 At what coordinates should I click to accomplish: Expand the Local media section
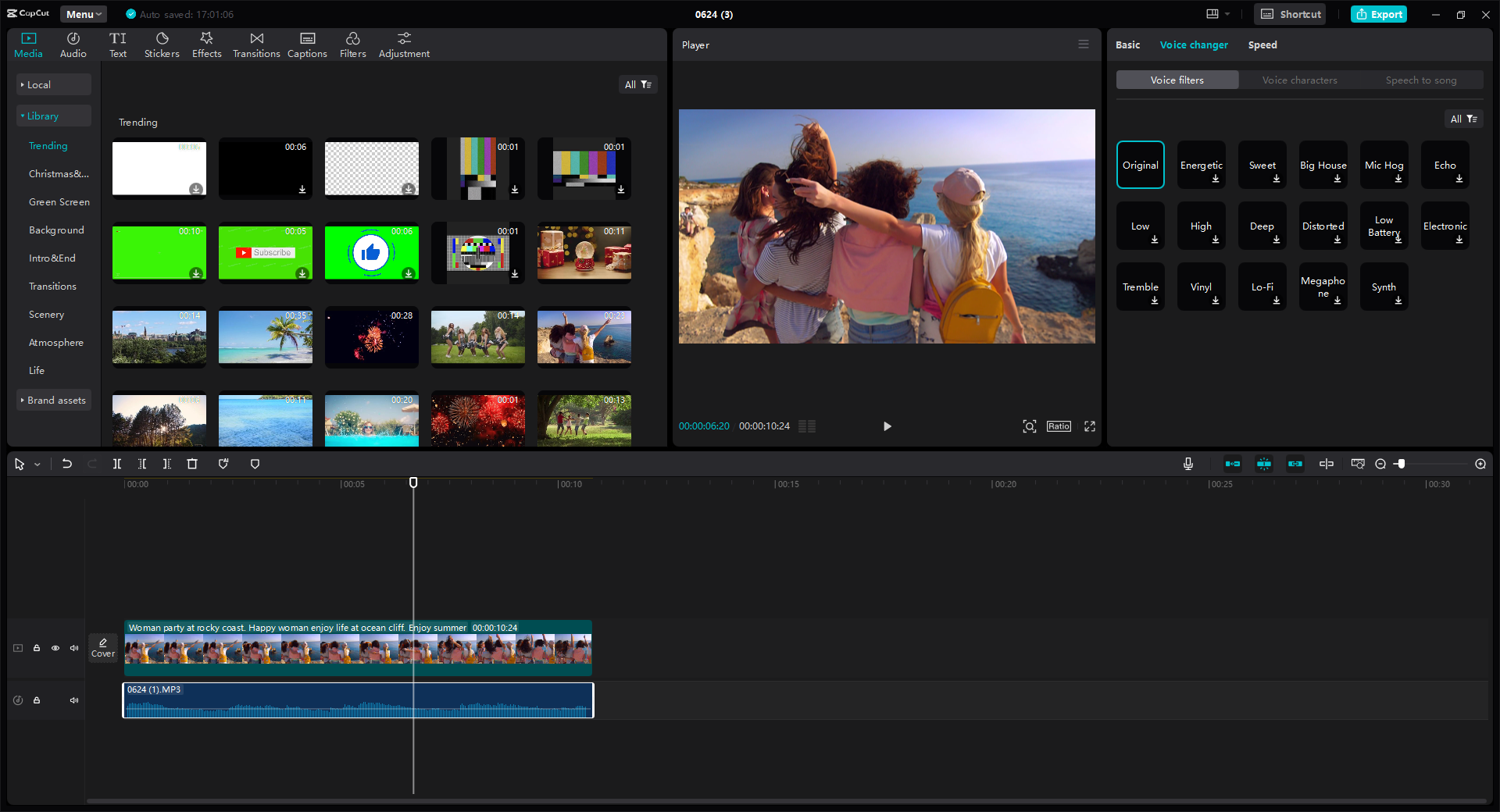(53, 84)
